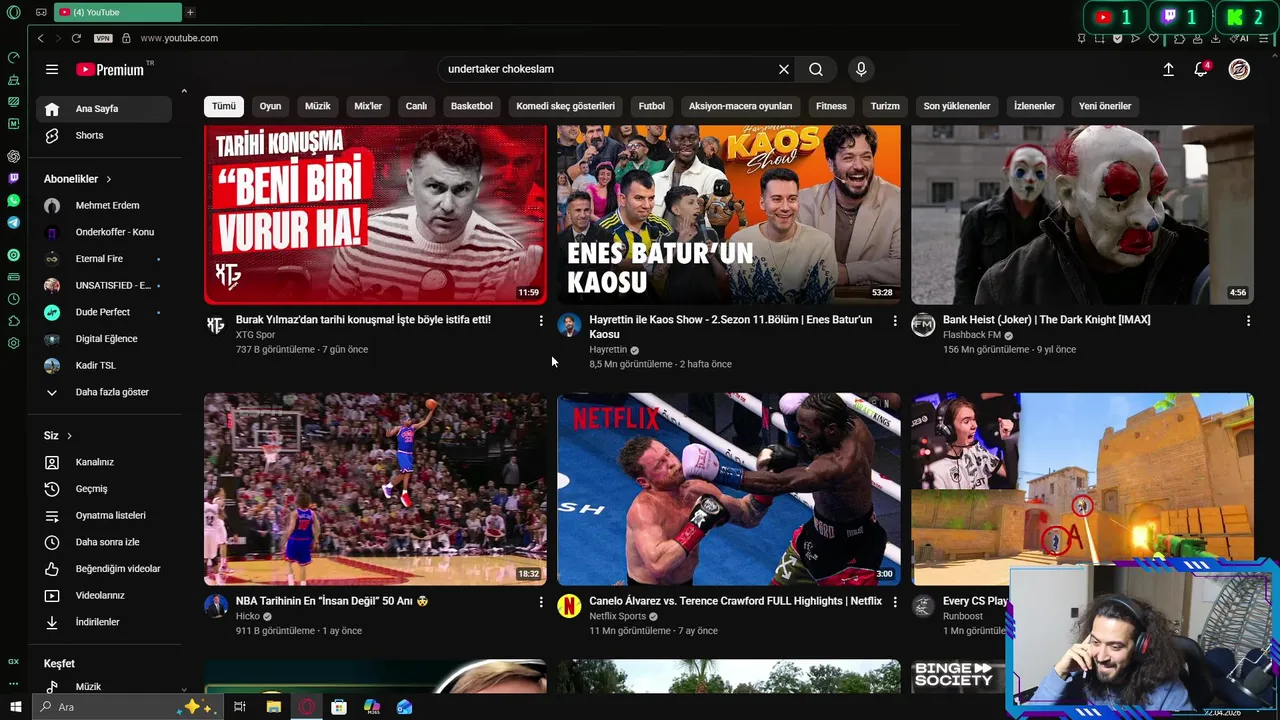Image resolution: width=1280 pixels, height=720 pixels.
Task: Expand the Siz section chevron
Action: pos(69,436)
